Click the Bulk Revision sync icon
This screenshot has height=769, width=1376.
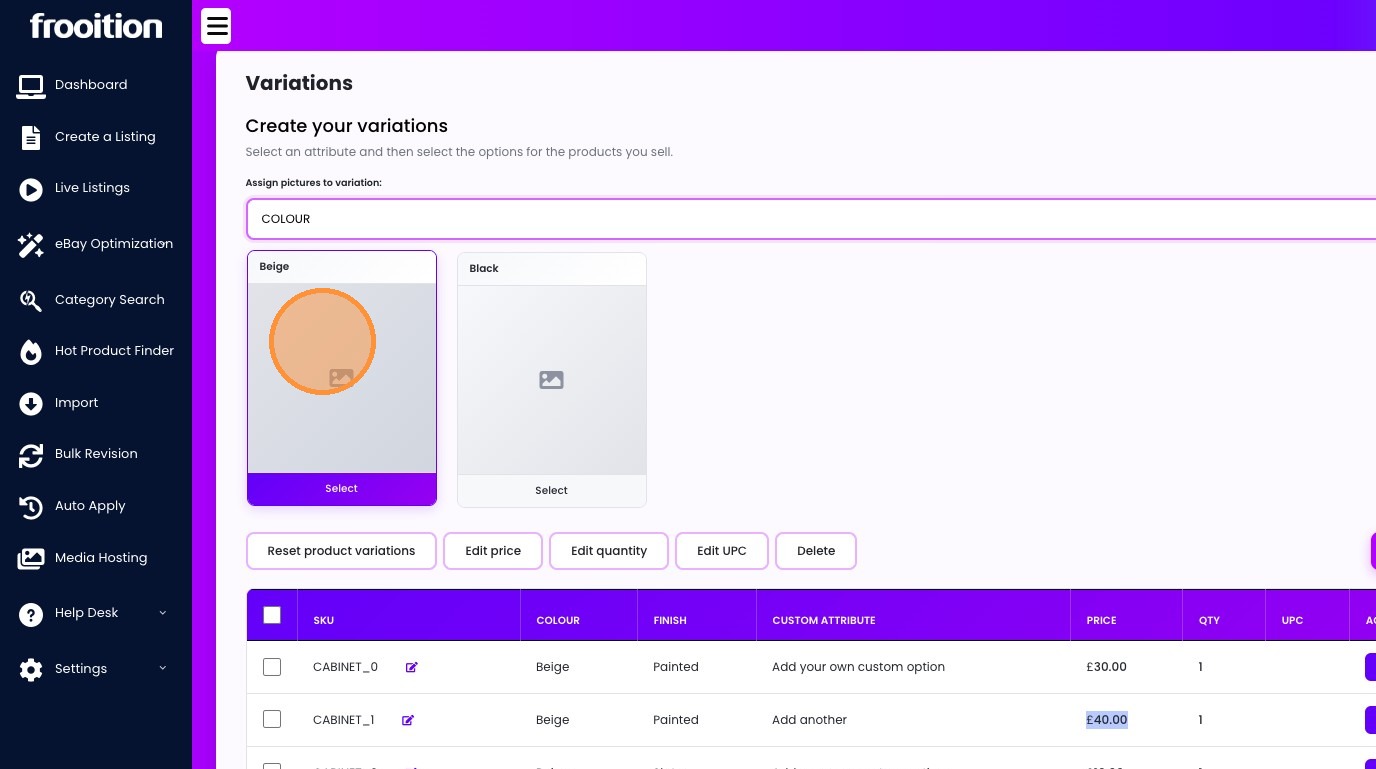pos(31,455)
